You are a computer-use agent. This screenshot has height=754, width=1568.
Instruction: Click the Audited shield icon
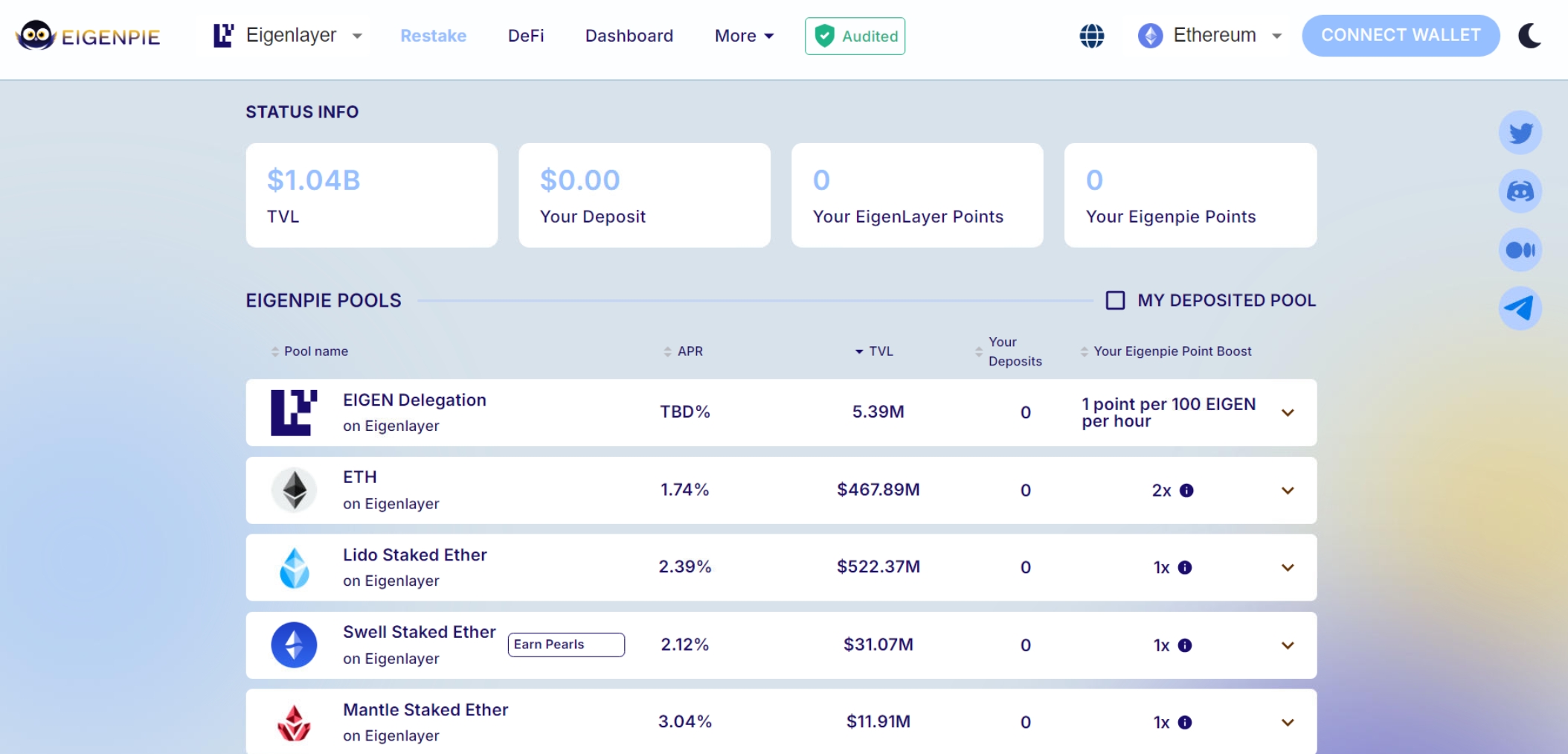pyautogui.click(x=824, y=36)
